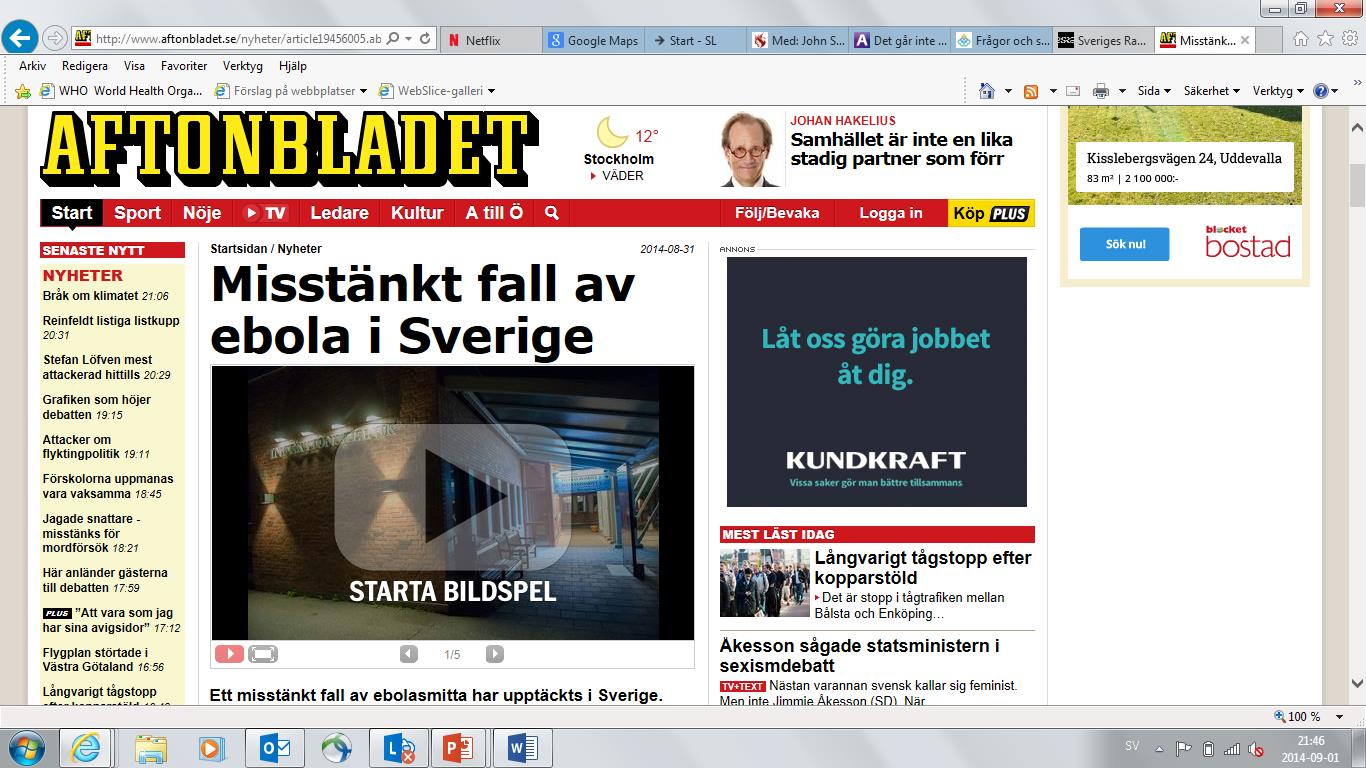This screenshot has height=768, width=1366.
Task: Click the Starta bildspel video thumbnail
Action: pos(452,502)
